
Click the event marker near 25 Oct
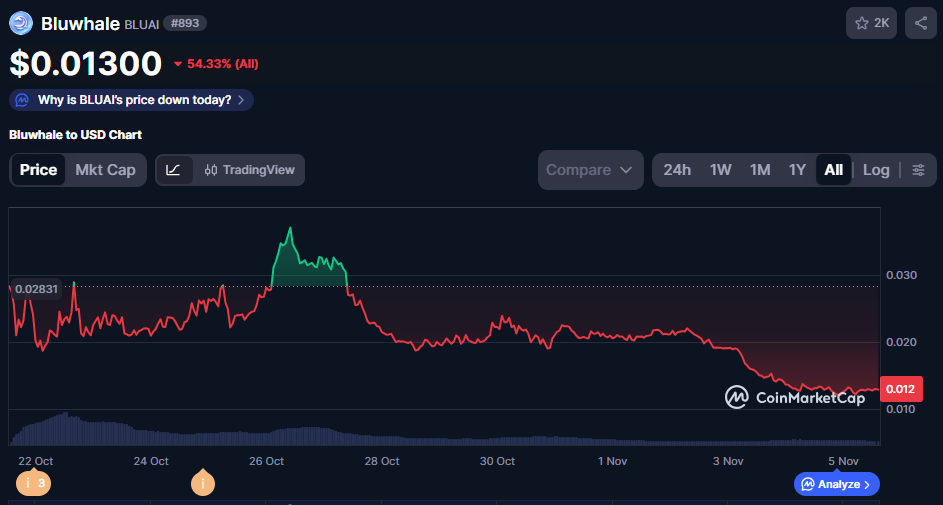point(203,482)
